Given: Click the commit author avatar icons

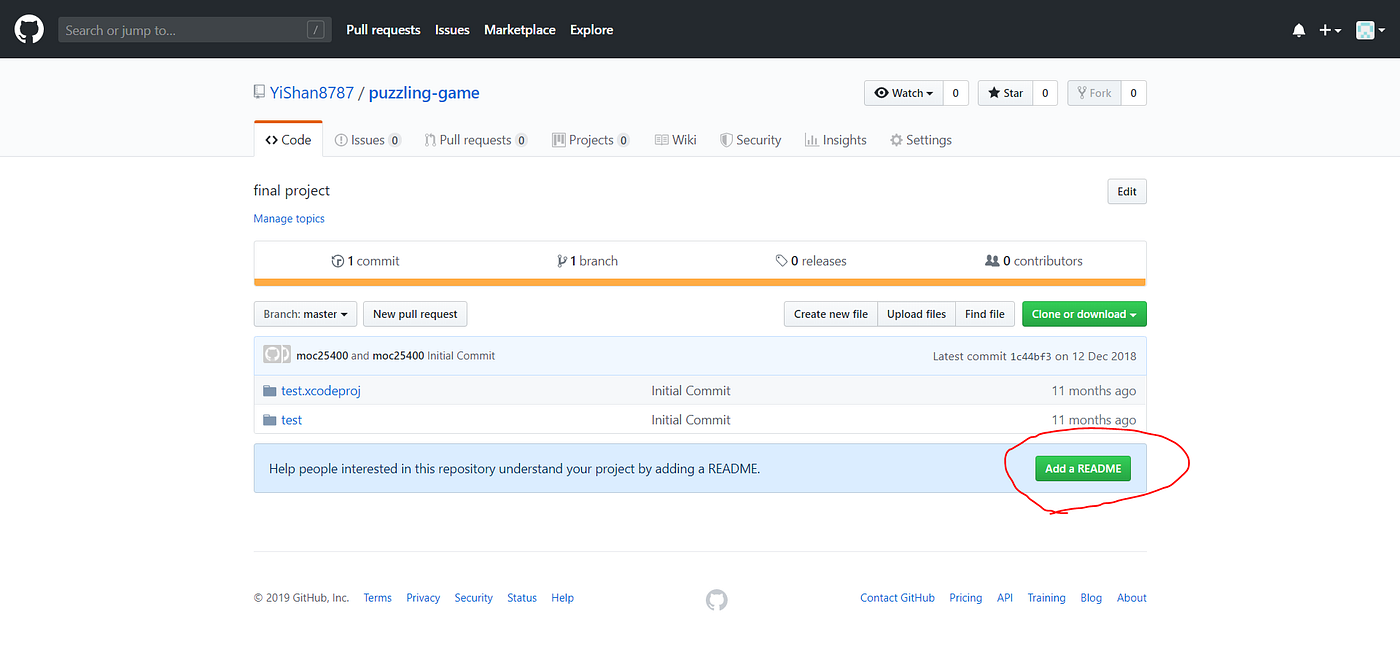Looking at the screenshot, I should coord(277,354).
